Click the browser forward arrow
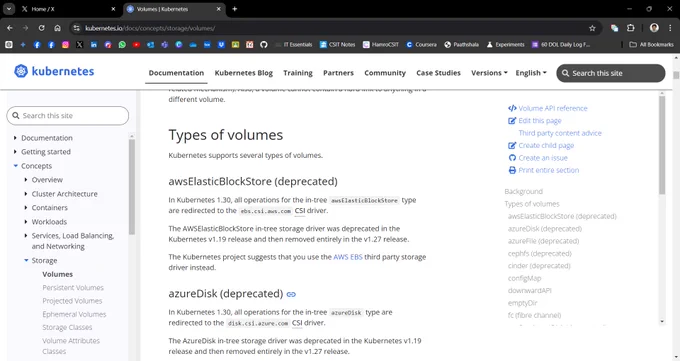The height and width of the screenshot is (361, 680). [x=25, y=28]
